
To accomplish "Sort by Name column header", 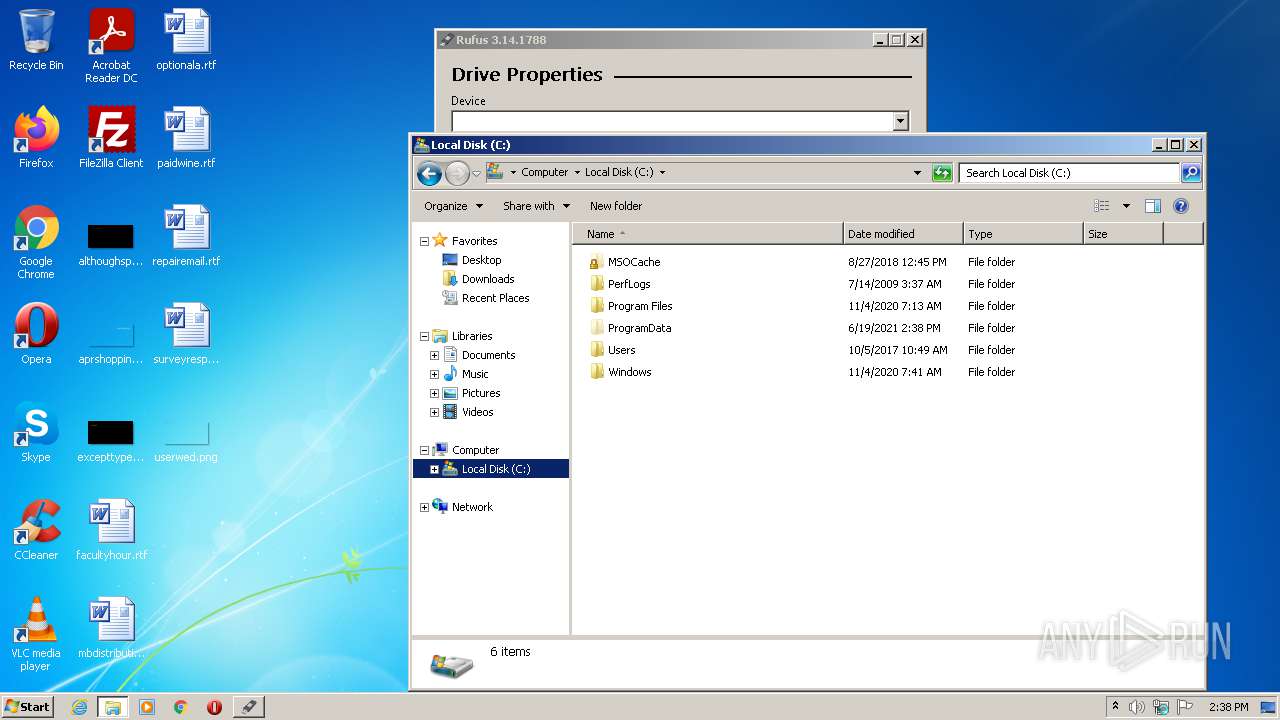I will 708,234.
